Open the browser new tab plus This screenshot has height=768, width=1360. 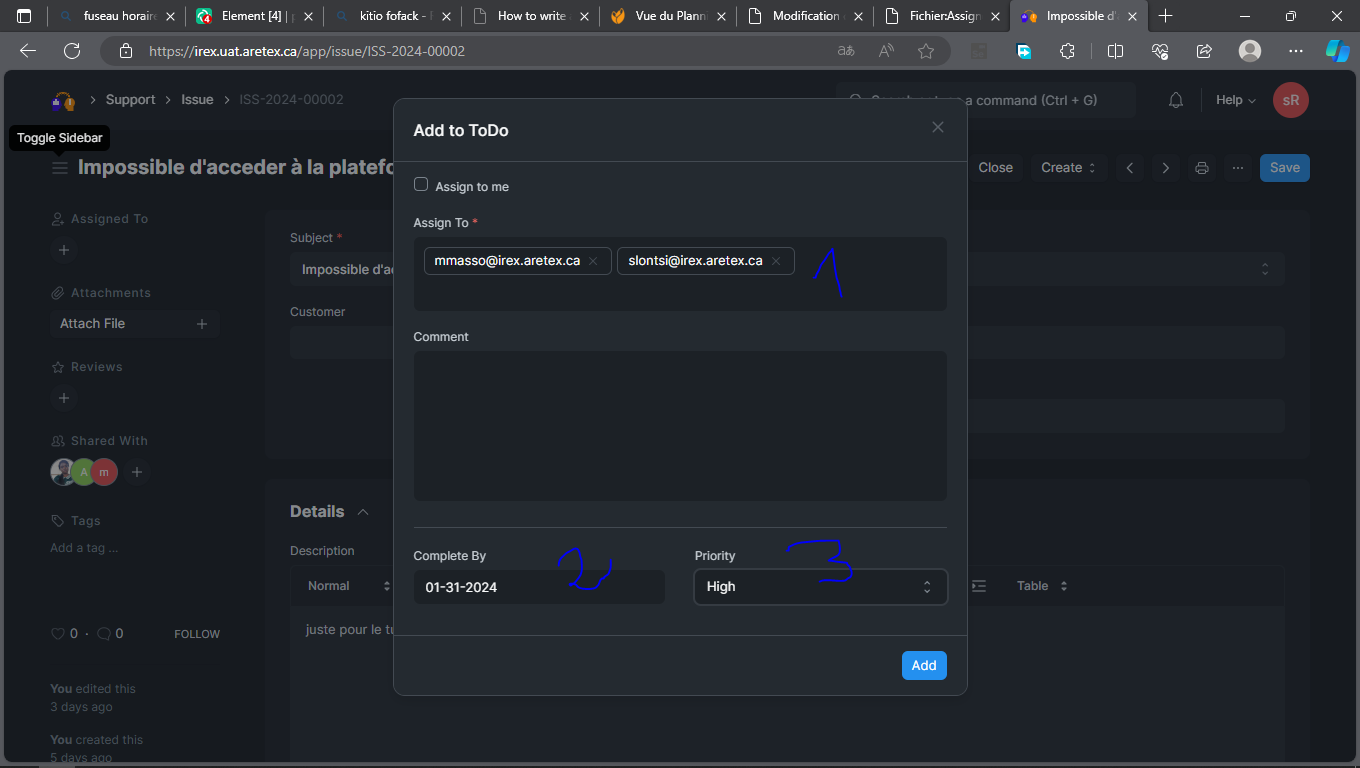click(x=1165, y=16)
